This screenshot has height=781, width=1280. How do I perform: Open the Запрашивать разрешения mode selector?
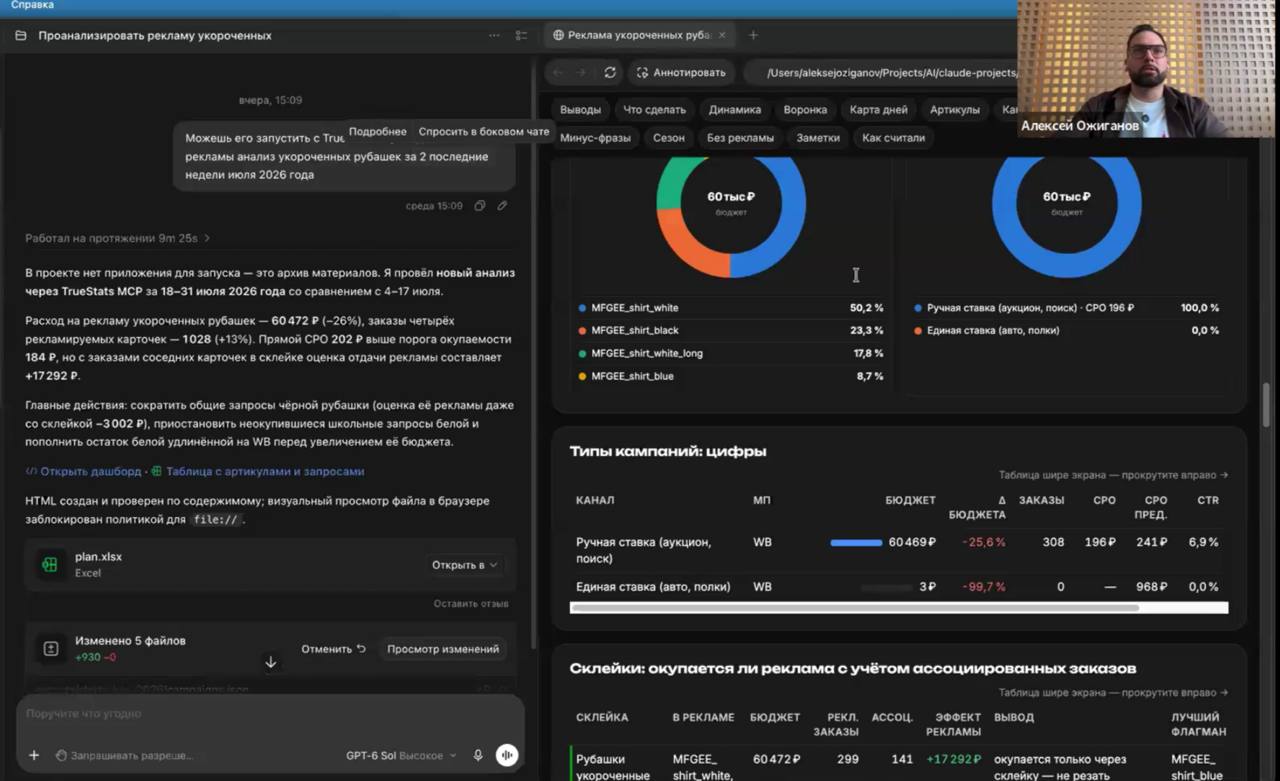click(x=124, y=756)
